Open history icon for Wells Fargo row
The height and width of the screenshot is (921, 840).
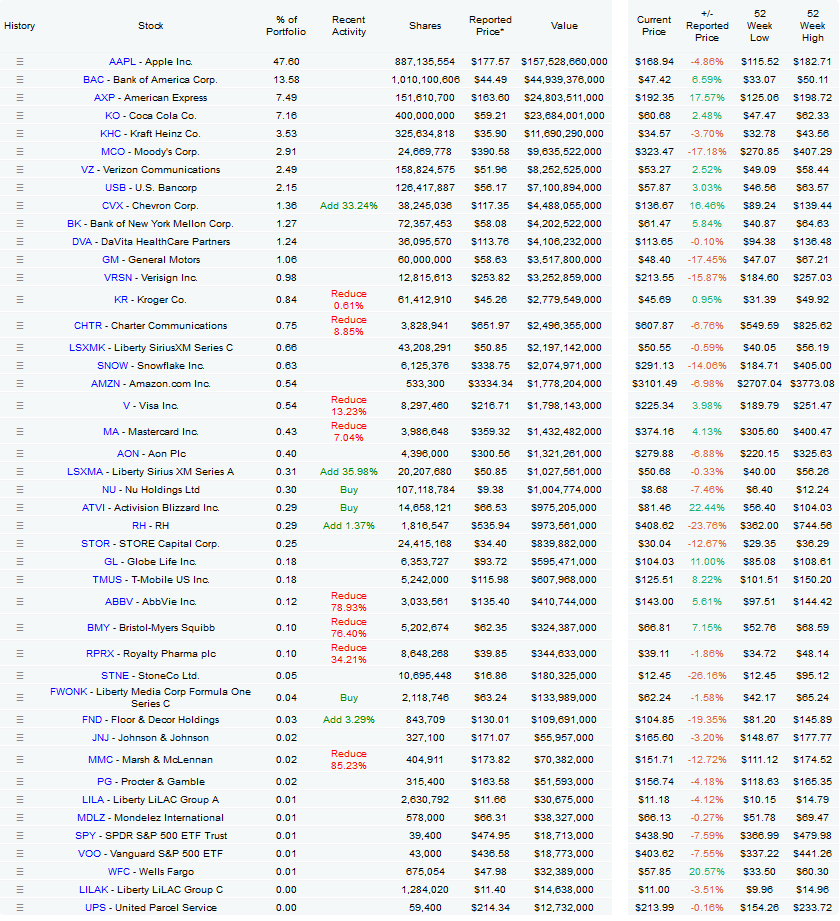(19, 872)
